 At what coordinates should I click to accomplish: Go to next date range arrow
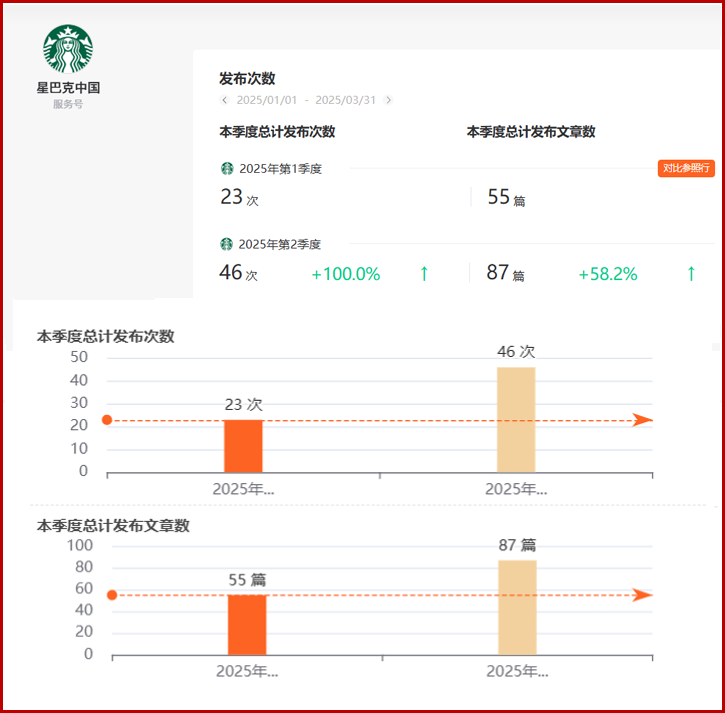click(x=388, y=100)
